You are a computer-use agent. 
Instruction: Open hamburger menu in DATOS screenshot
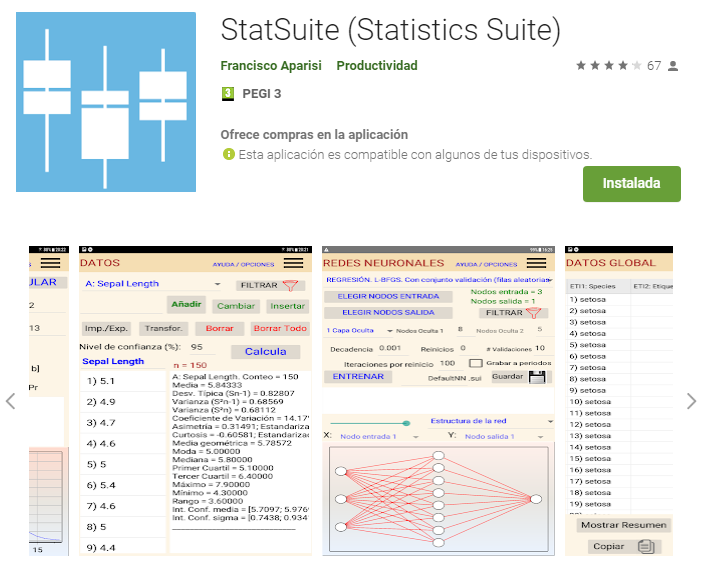tap(293, 263)
